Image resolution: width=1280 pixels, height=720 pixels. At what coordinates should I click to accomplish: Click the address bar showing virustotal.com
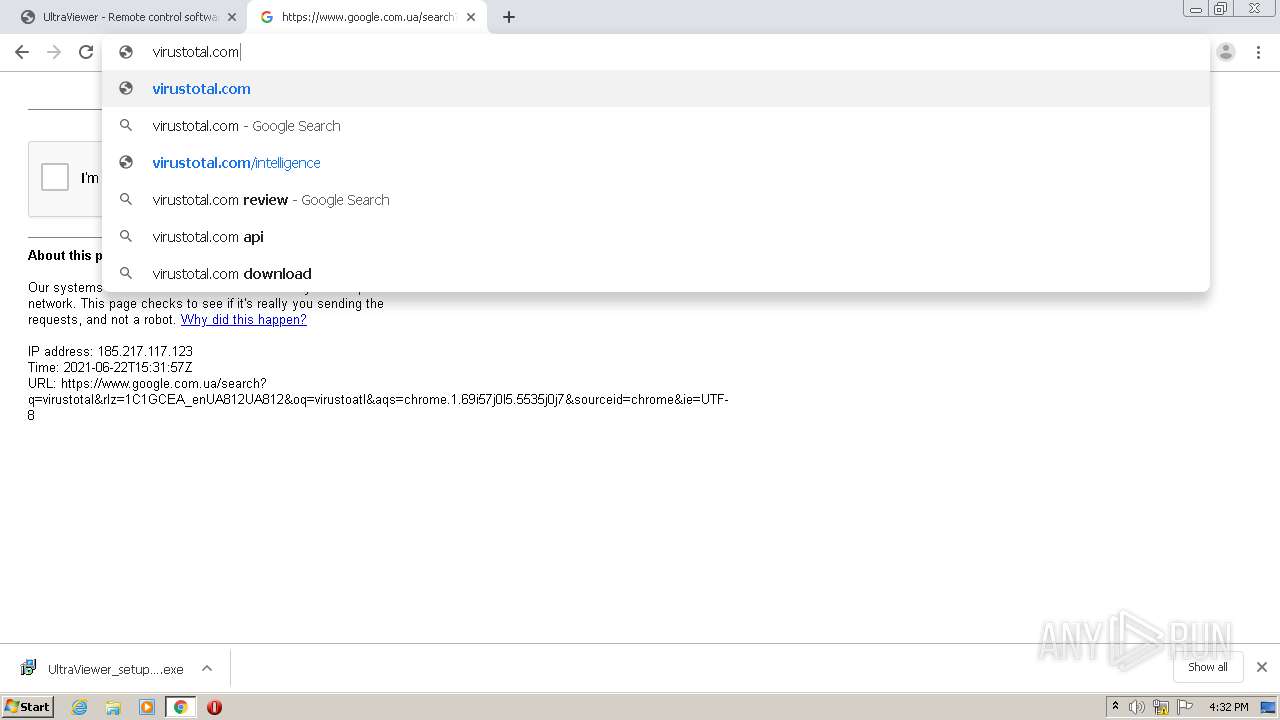tap(655, 52)
